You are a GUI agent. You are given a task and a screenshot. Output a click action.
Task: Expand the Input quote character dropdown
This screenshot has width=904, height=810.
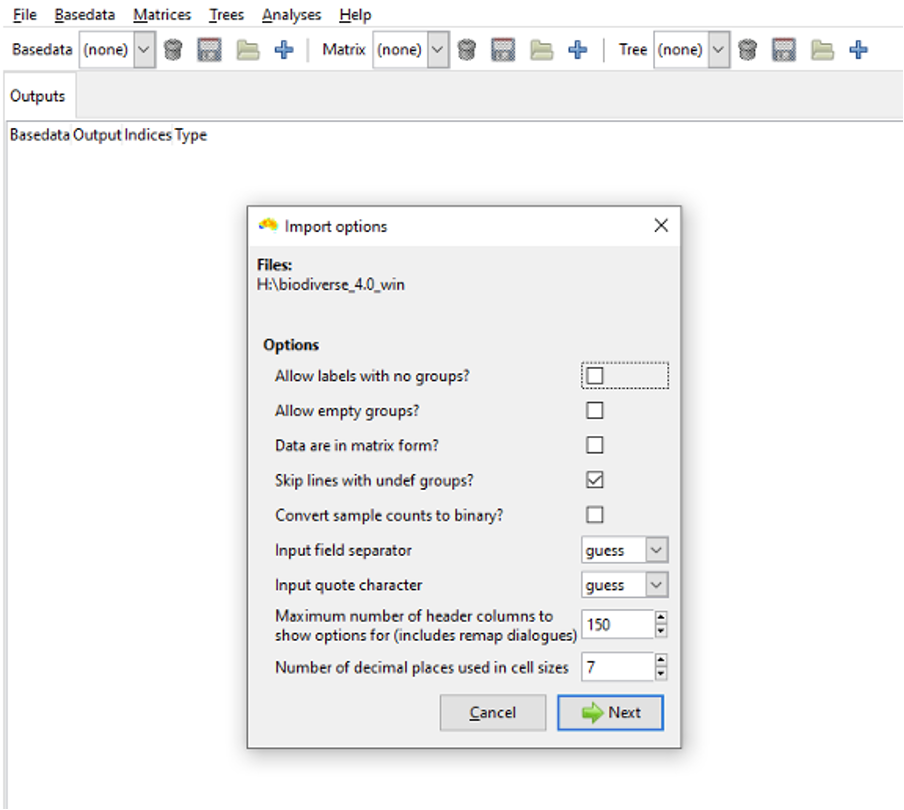(x=625, y=585)
